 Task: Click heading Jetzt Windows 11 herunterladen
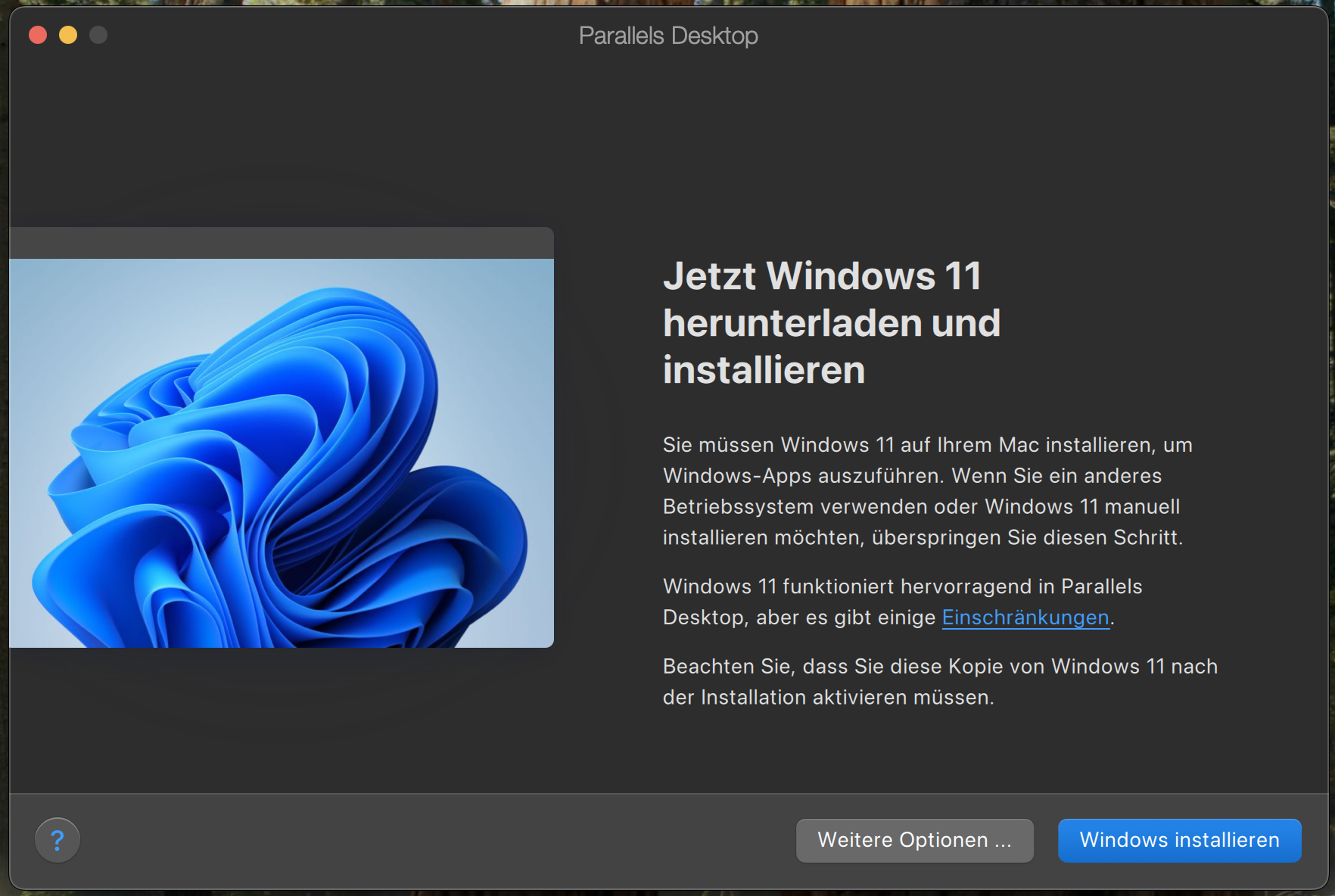tap(832, 322)
